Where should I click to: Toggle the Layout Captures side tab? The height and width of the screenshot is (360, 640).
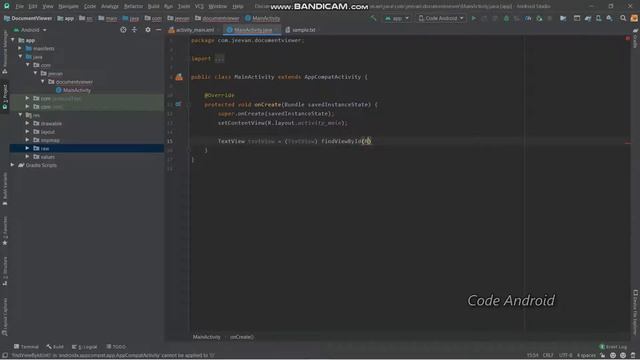tap(5, 317)
